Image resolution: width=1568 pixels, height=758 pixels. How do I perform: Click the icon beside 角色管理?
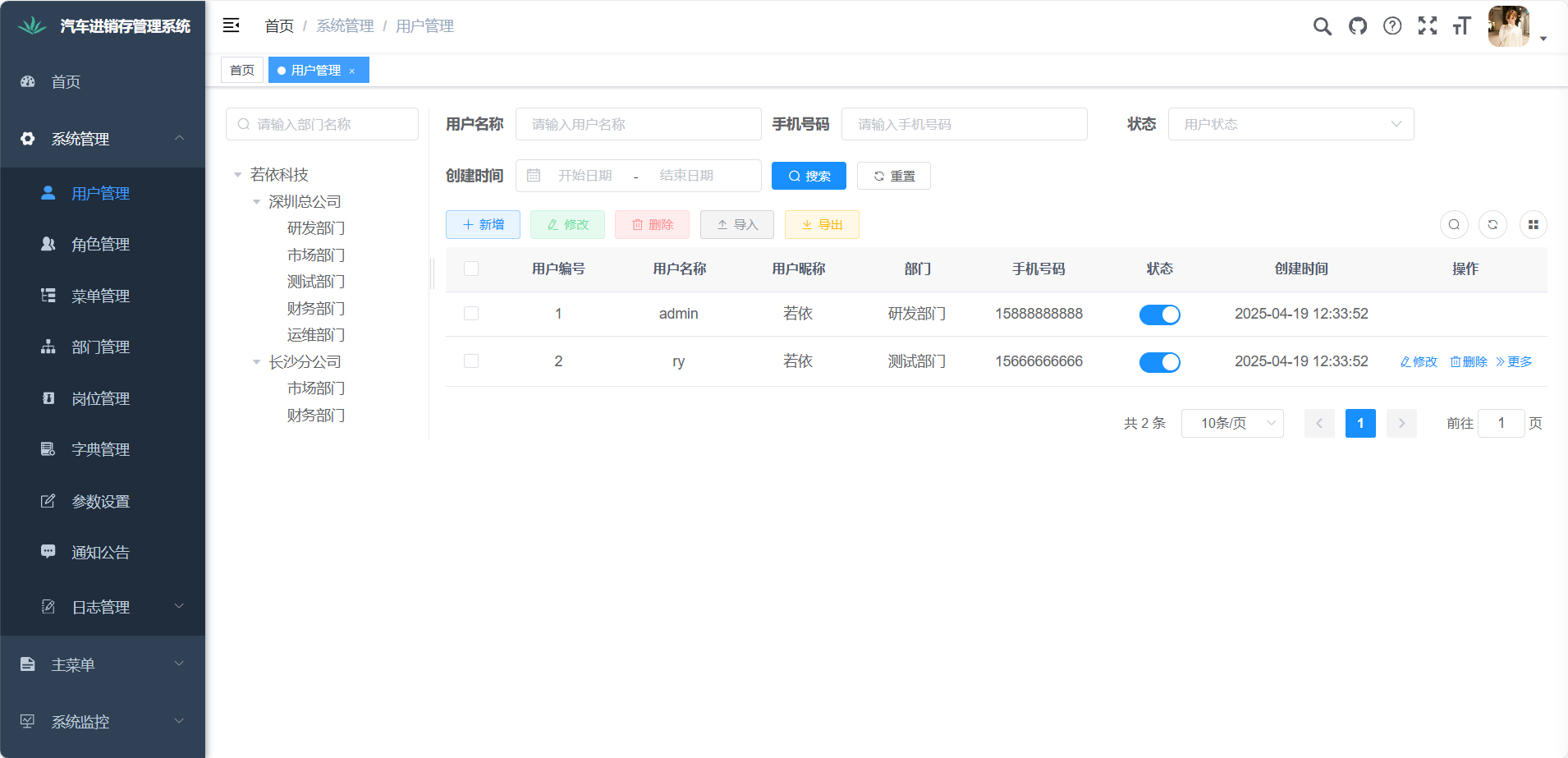click(x=48, y=244)
